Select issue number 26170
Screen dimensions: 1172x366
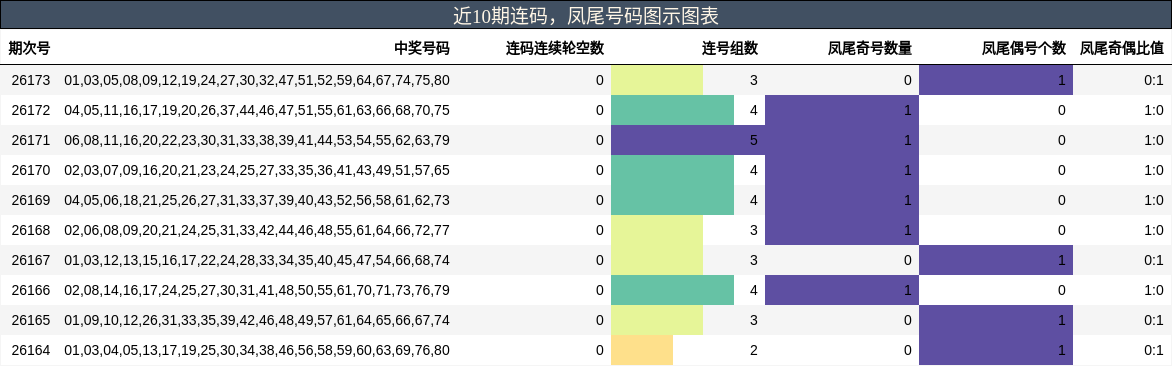click(31, 170)
